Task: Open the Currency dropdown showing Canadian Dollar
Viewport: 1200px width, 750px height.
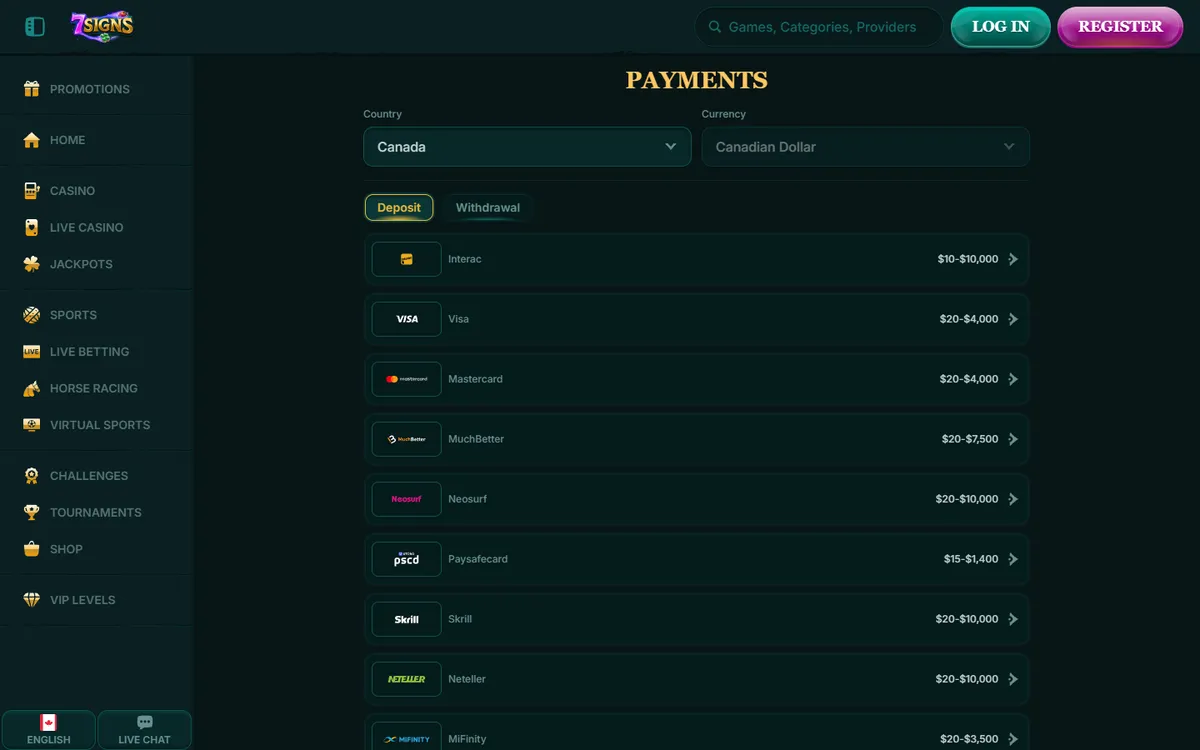Action: (x=865, y=146)
